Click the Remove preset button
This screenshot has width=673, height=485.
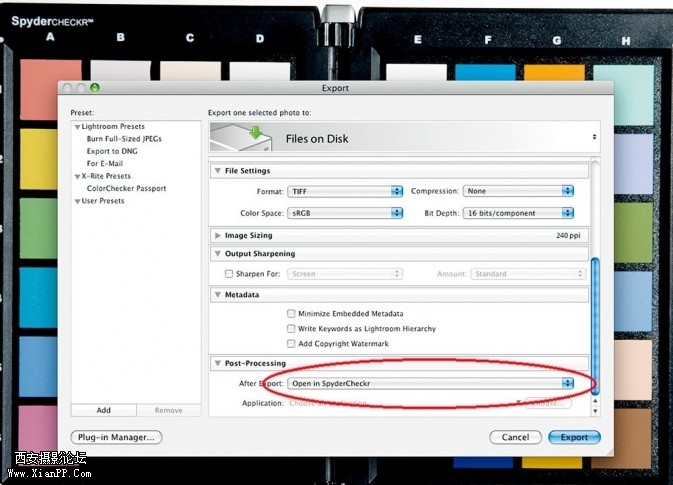pyautogui.click(x=169, y=410)
